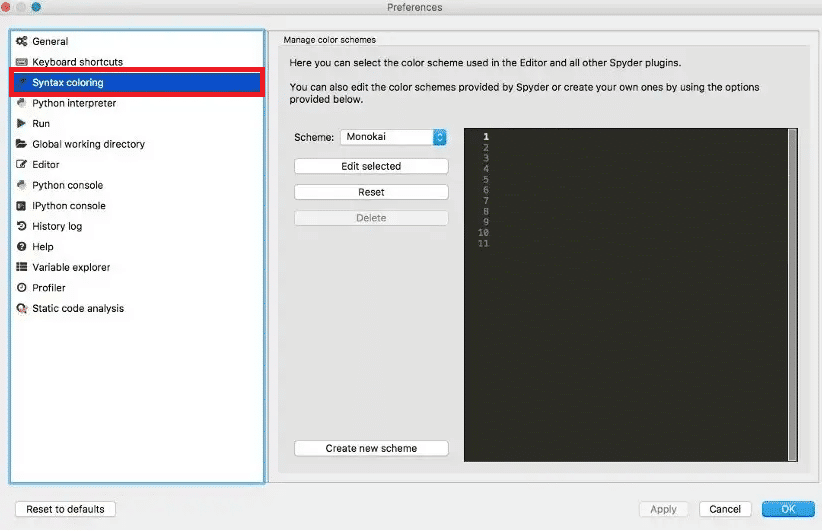The image size is (822, 531).
Task: Open Profiler settings
Action: [137, 287]
